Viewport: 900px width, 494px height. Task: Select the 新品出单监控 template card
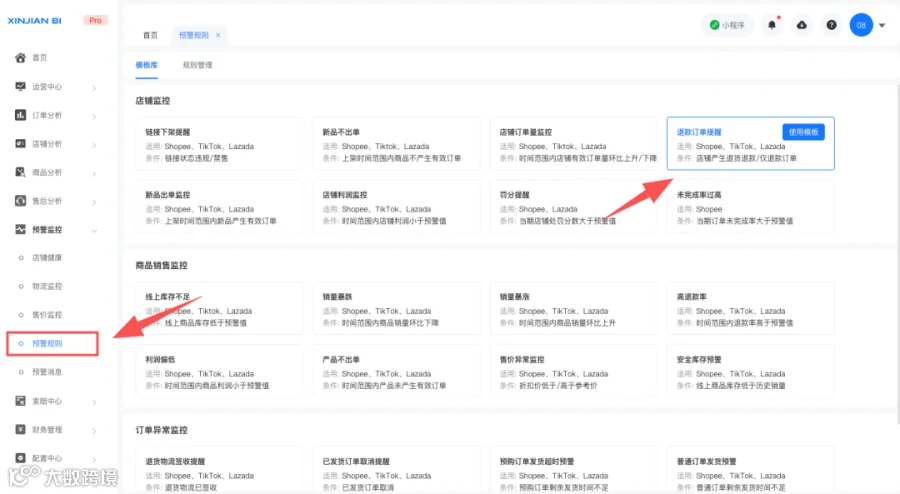219,207
